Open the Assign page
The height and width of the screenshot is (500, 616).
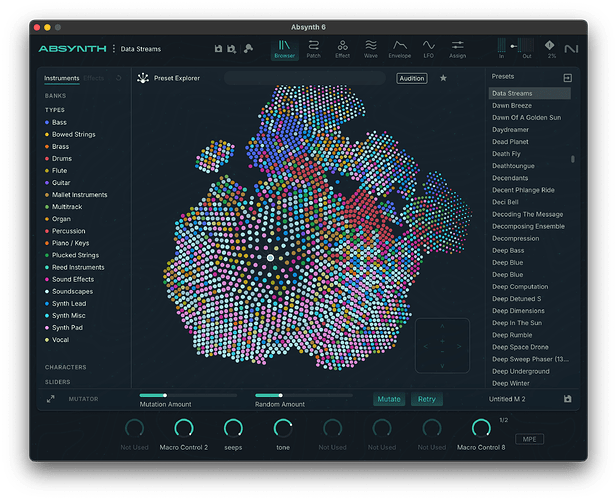(457, 49)
